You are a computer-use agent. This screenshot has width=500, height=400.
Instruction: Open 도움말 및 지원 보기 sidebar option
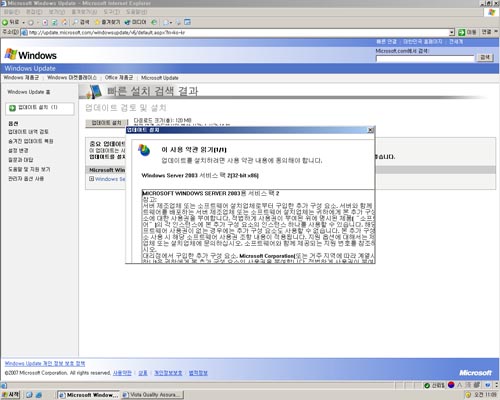(x=29, y=169)
